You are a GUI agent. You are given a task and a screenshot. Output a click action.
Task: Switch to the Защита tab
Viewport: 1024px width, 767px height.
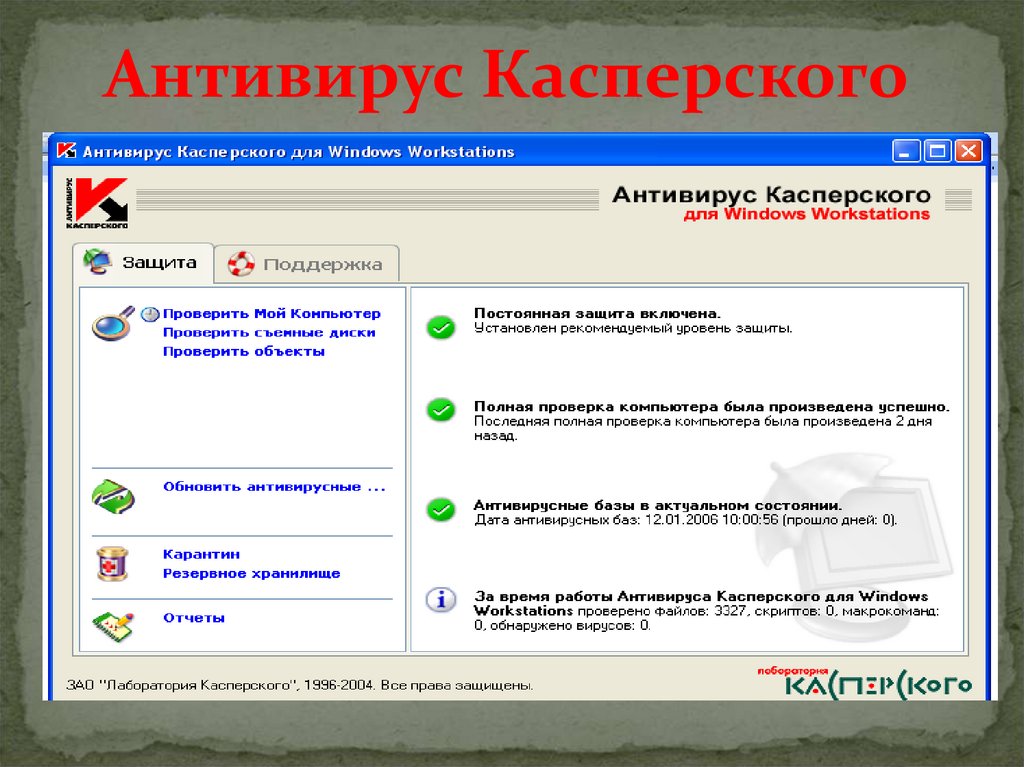click(143, 263)
